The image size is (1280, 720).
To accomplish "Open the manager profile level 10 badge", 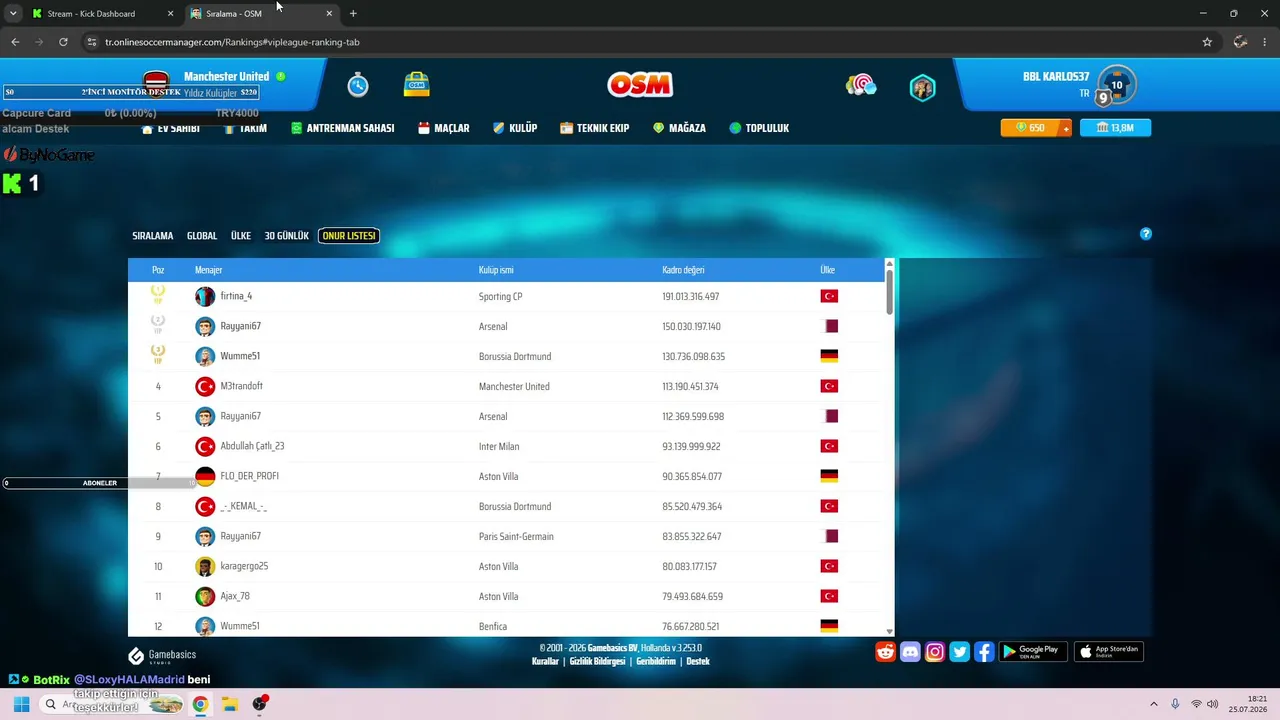I will point(1116,85).
